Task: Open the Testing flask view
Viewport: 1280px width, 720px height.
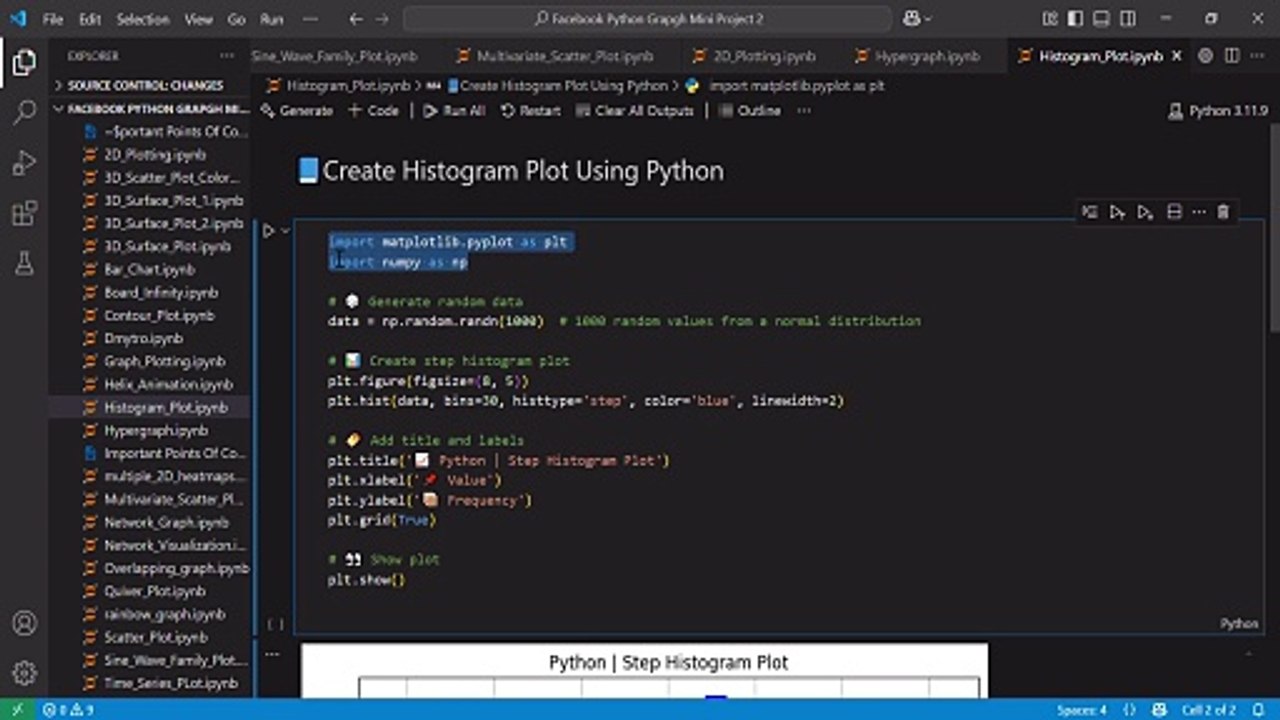Action: (24, 263)
